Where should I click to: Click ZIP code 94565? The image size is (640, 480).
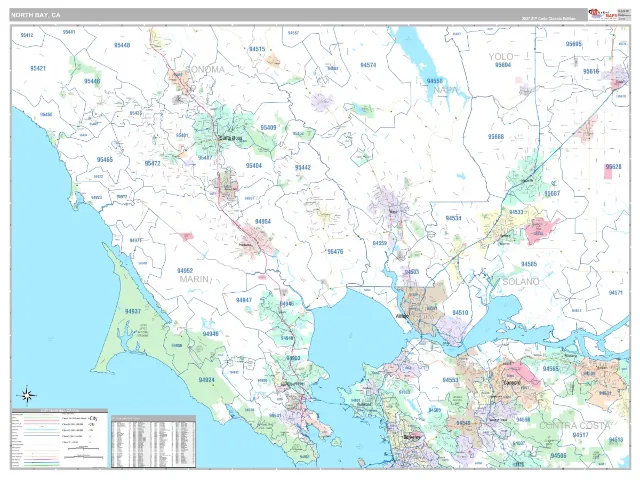click(x=551, y=369)
